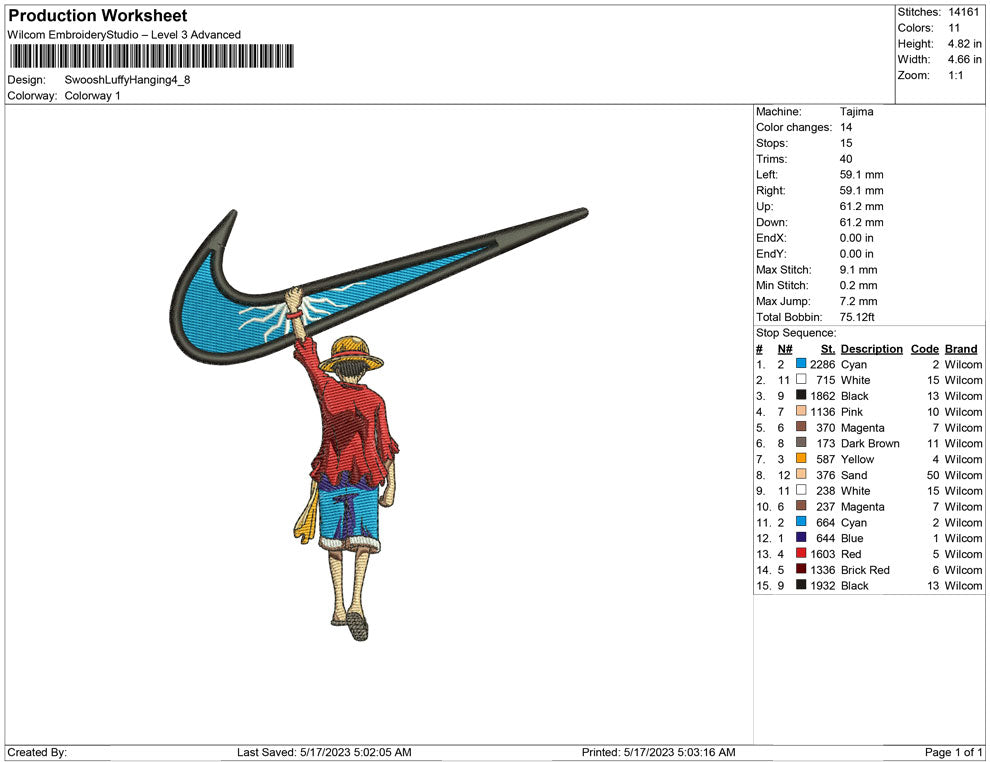Select the Machine value Tajima
990x762 pixels.
pos(856,112)
